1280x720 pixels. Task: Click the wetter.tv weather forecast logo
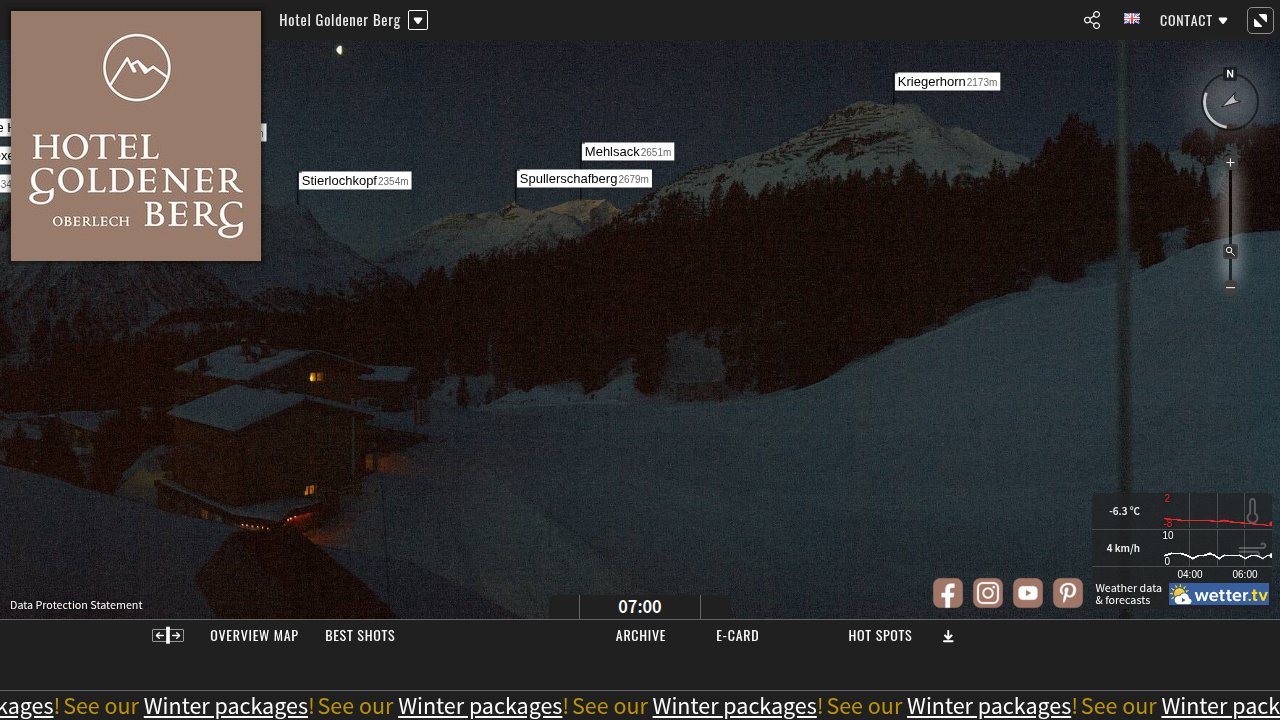coord(1219,594)
